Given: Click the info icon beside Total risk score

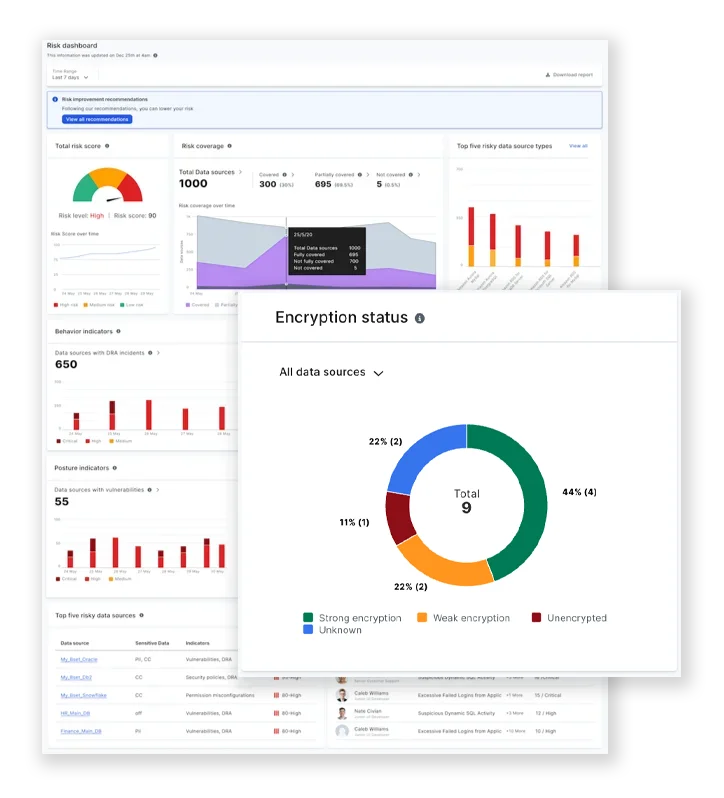Looking at the screenshot, I should pos(107,146).
